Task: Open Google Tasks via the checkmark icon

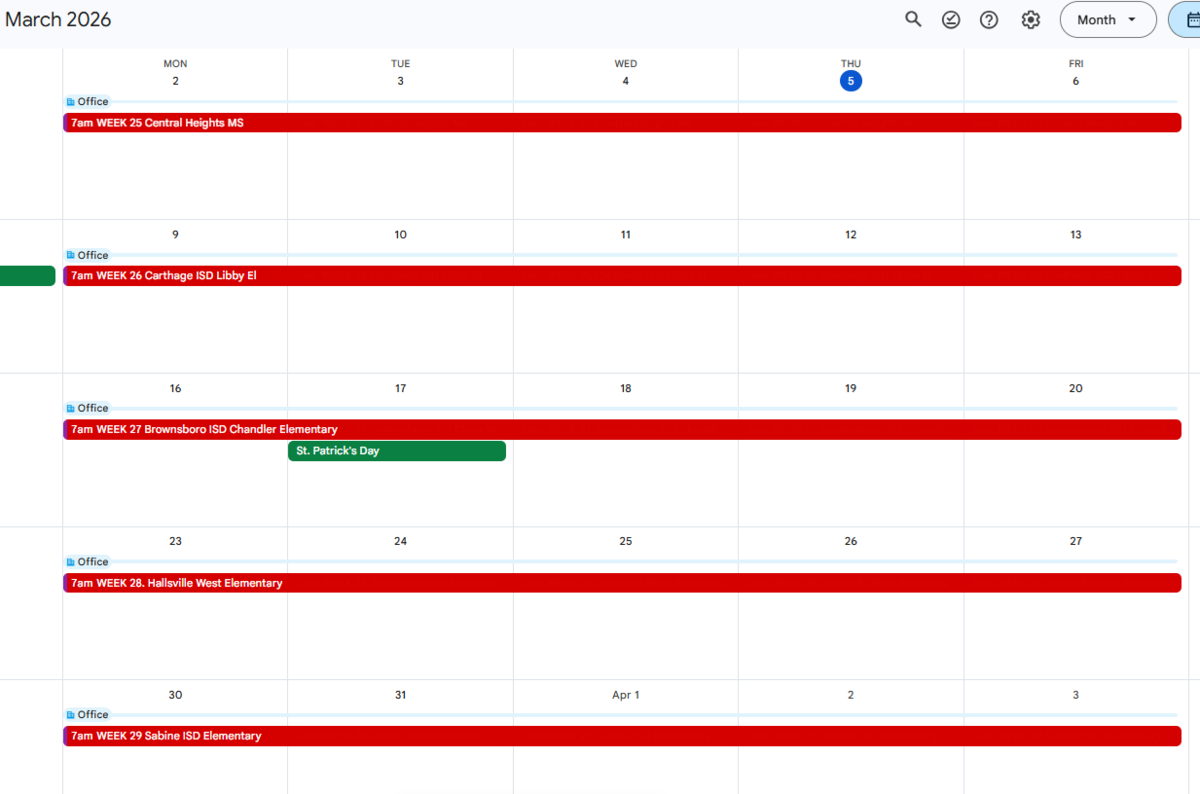Action: pos(951,19)
